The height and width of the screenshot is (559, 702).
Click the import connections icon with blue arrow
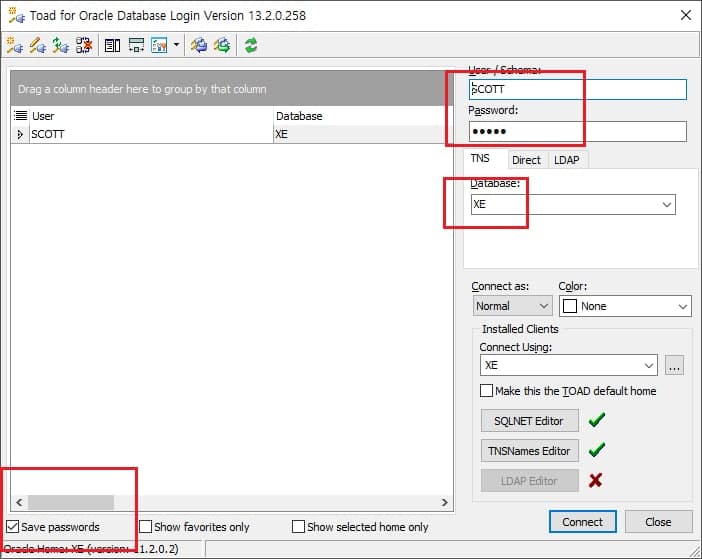[x=199, y=45]
